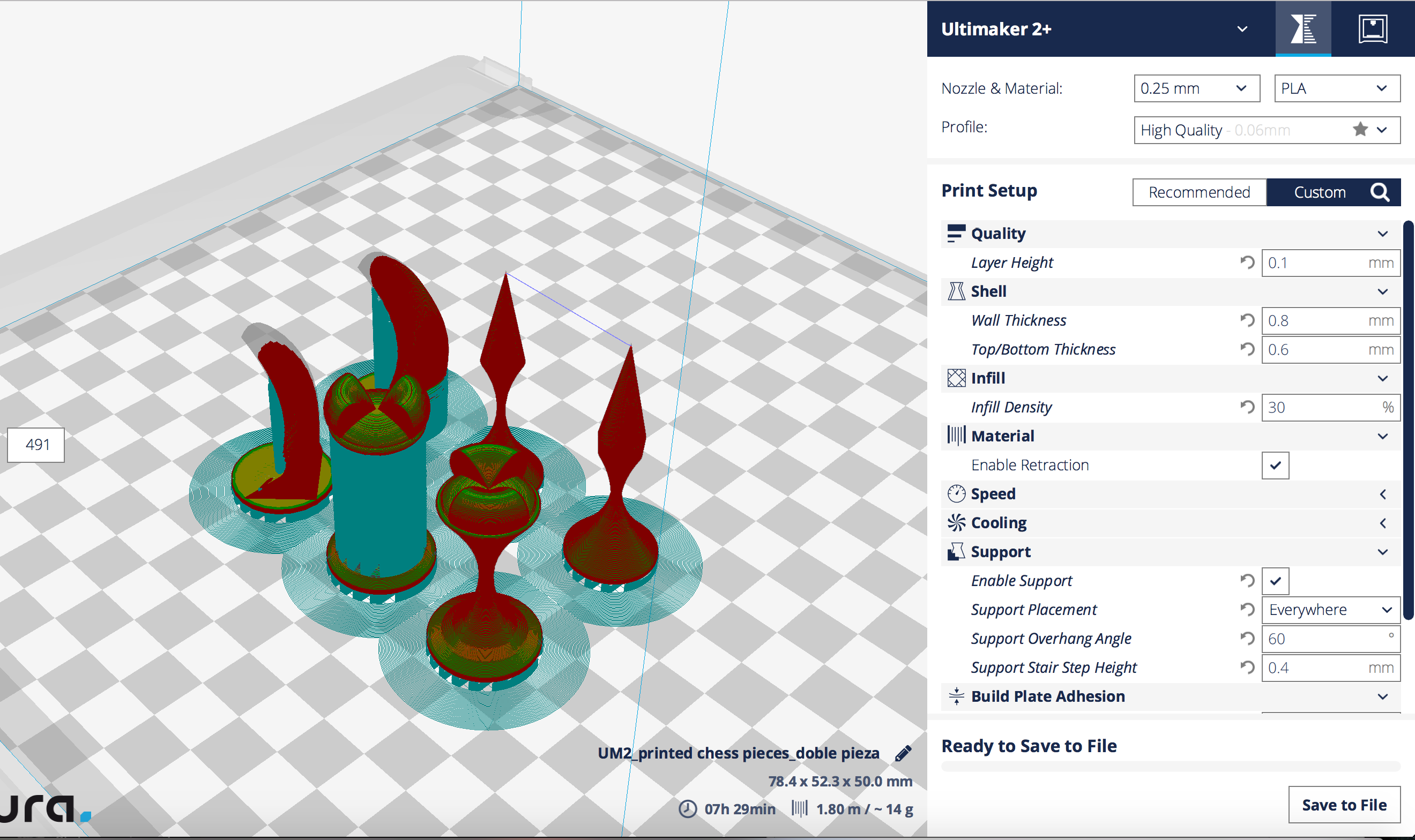Click the Cooling section header label
This screenshot has height=840, width=1415.
point(999,523)
